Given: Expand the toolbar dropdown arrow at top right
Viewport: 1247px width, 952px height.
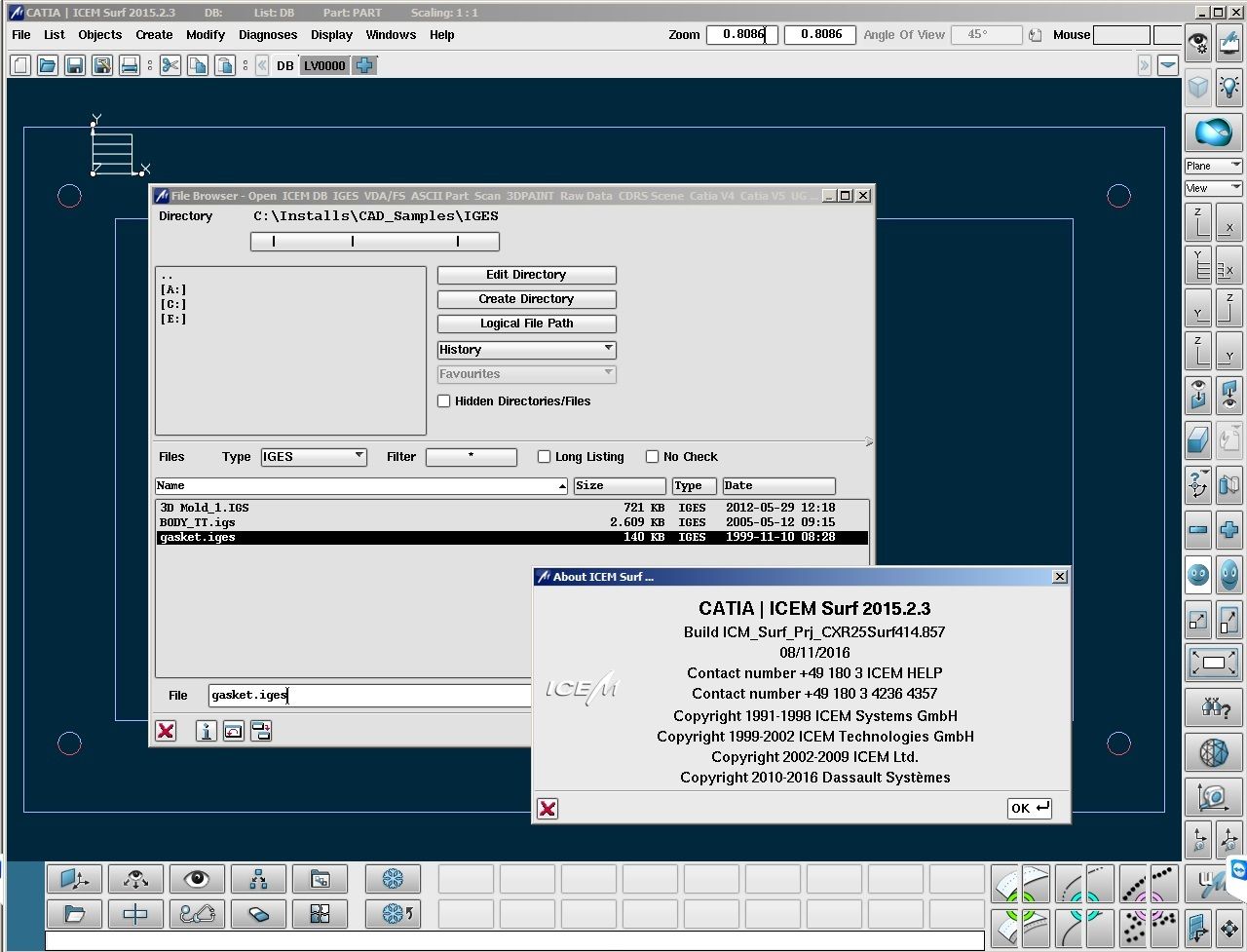Looking at the screenshot, I should (1168, 65).
